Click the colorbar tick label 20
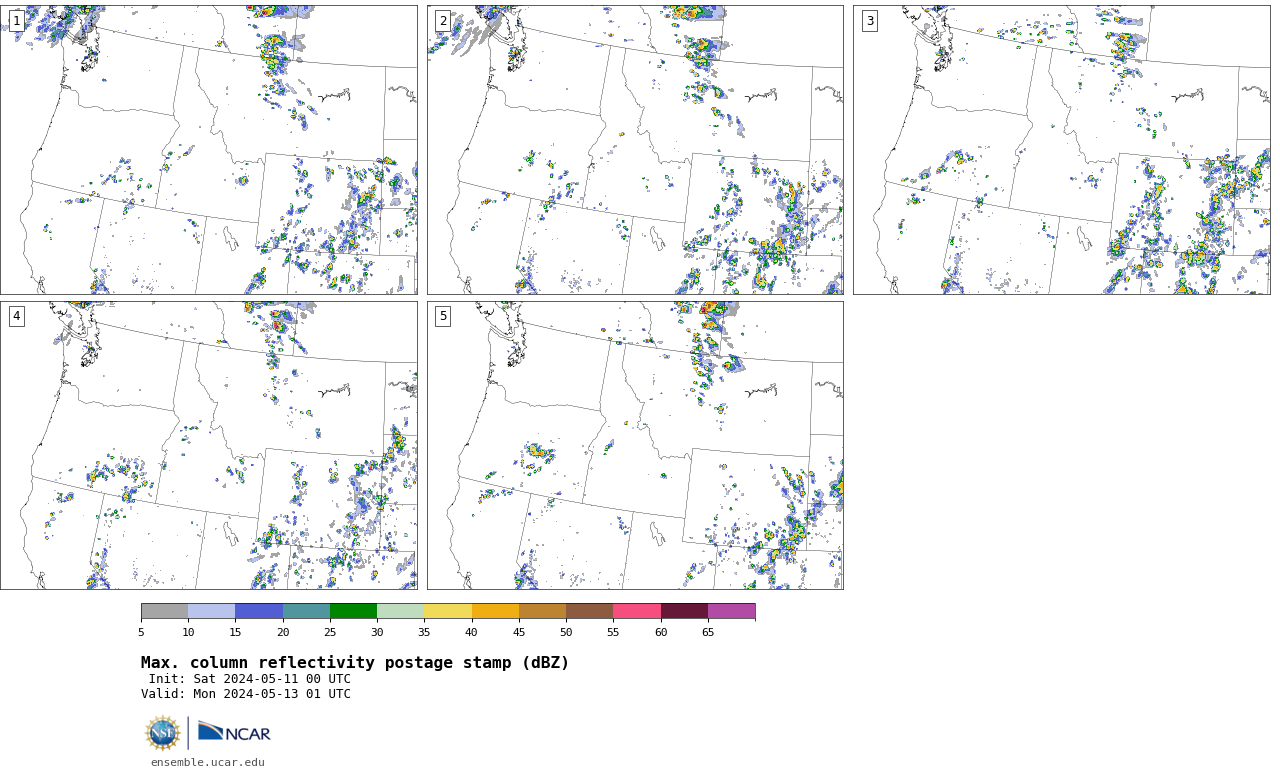The image size is (1280, 773). [x=283, y=632]
